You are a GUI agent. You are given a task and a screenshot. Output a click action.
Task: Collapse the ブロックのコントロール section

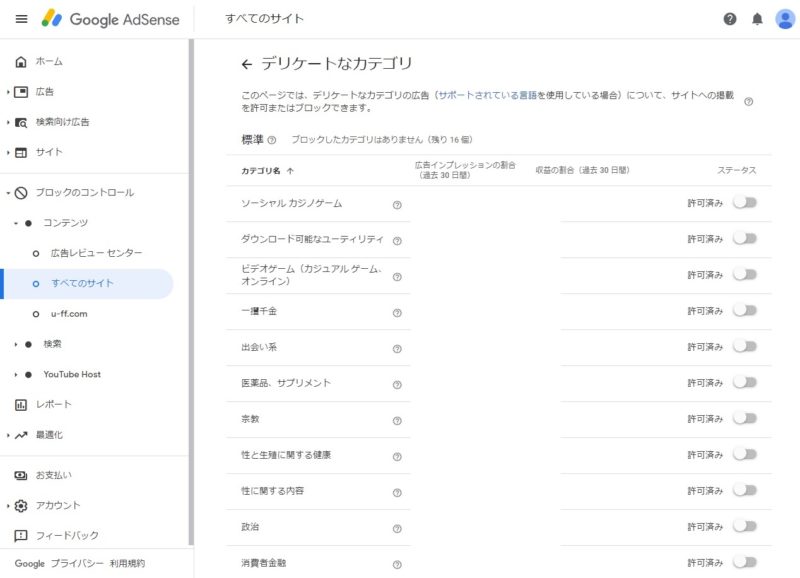pos(9,193)
